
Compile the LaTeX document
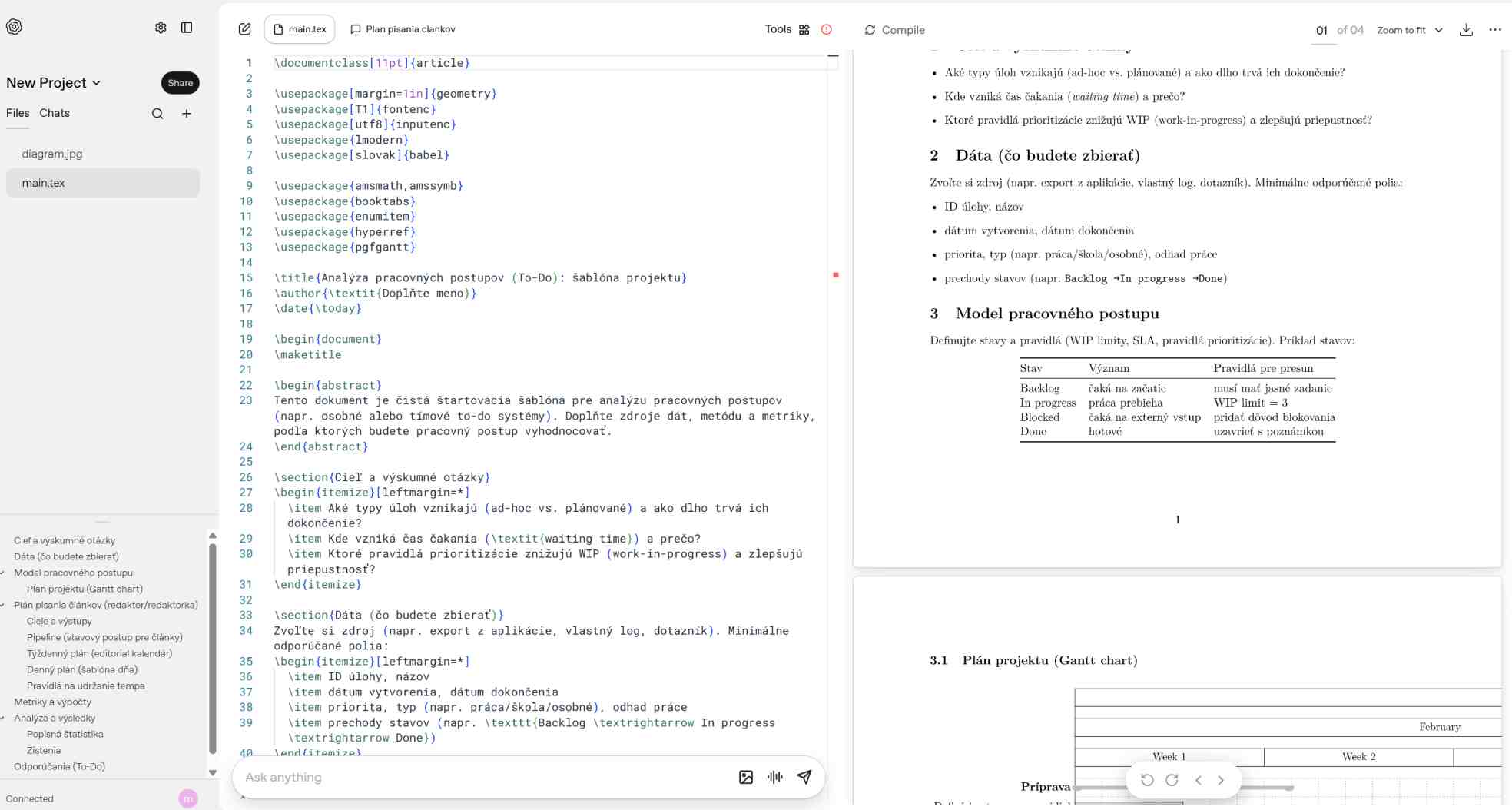coord(894,30)
